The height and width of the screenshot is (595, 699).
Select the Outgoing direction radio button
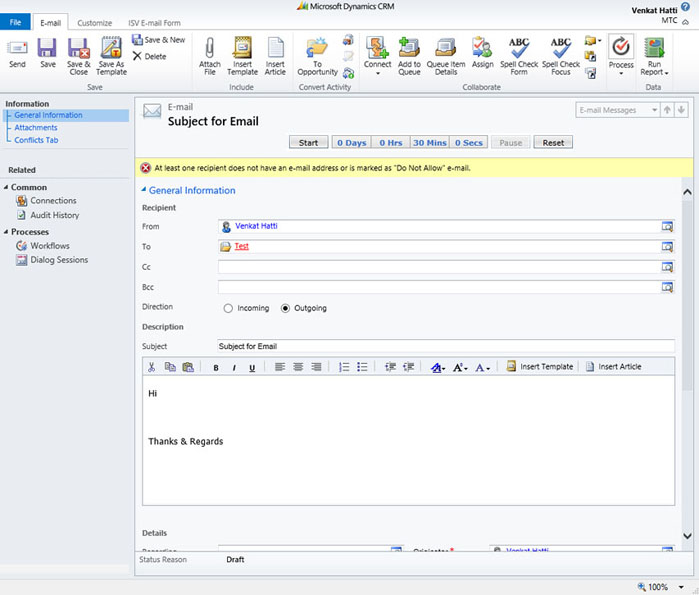286,308
